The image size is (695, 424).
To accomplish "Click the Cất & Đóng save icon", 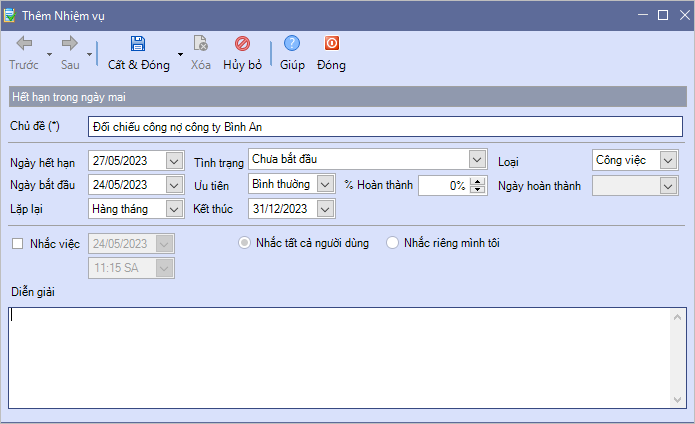I will 138,44.
